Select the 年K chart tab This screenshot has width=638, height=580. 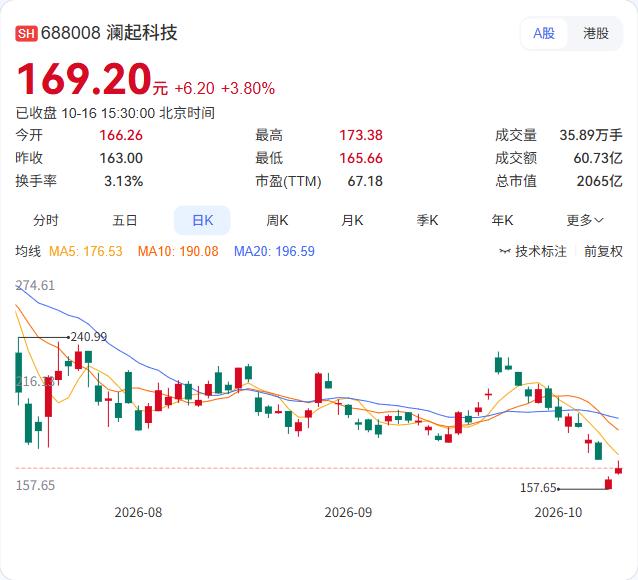502,220
